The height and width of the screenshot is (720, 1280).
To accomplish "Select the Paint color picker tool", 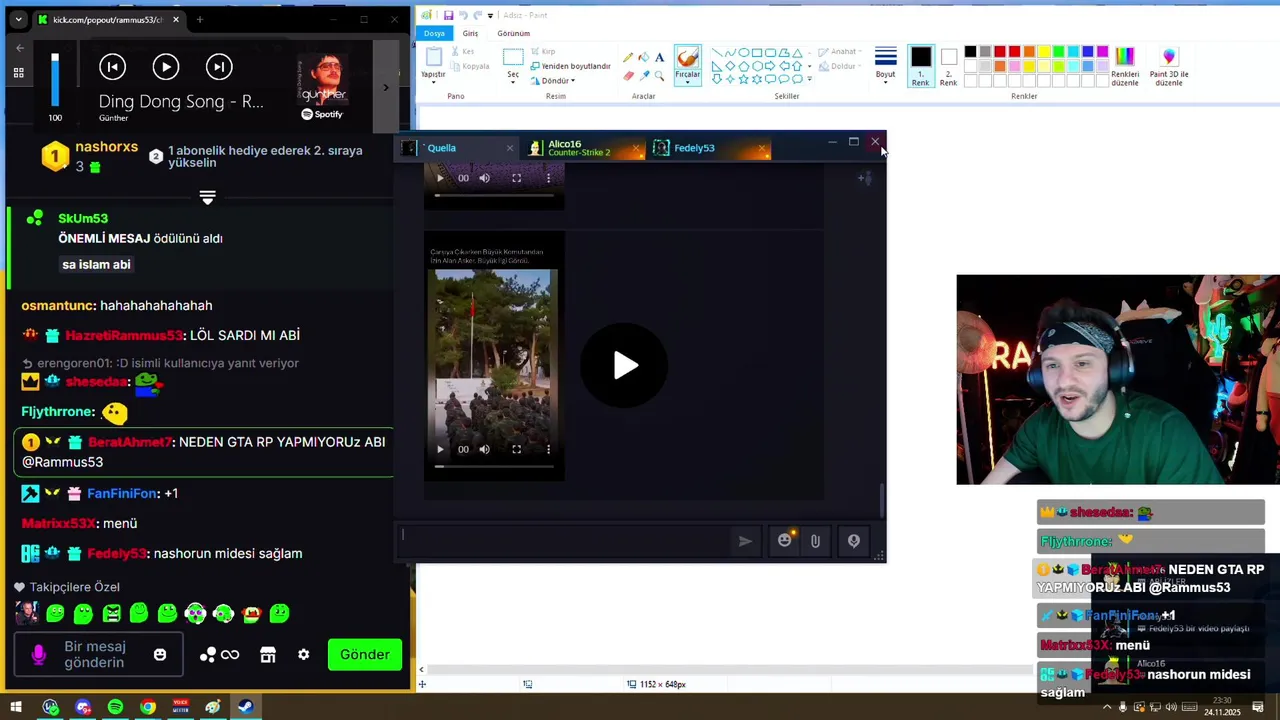I will tap(644, 75).
